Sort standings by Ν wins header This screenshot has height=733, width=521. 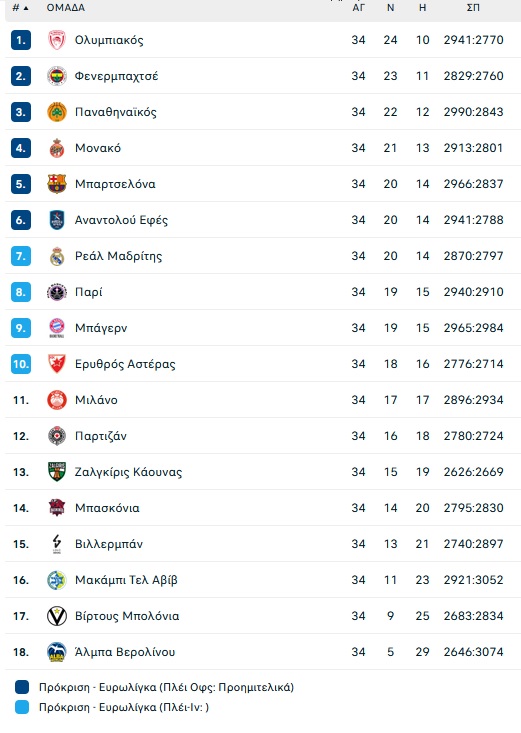(x=391, y=7)
